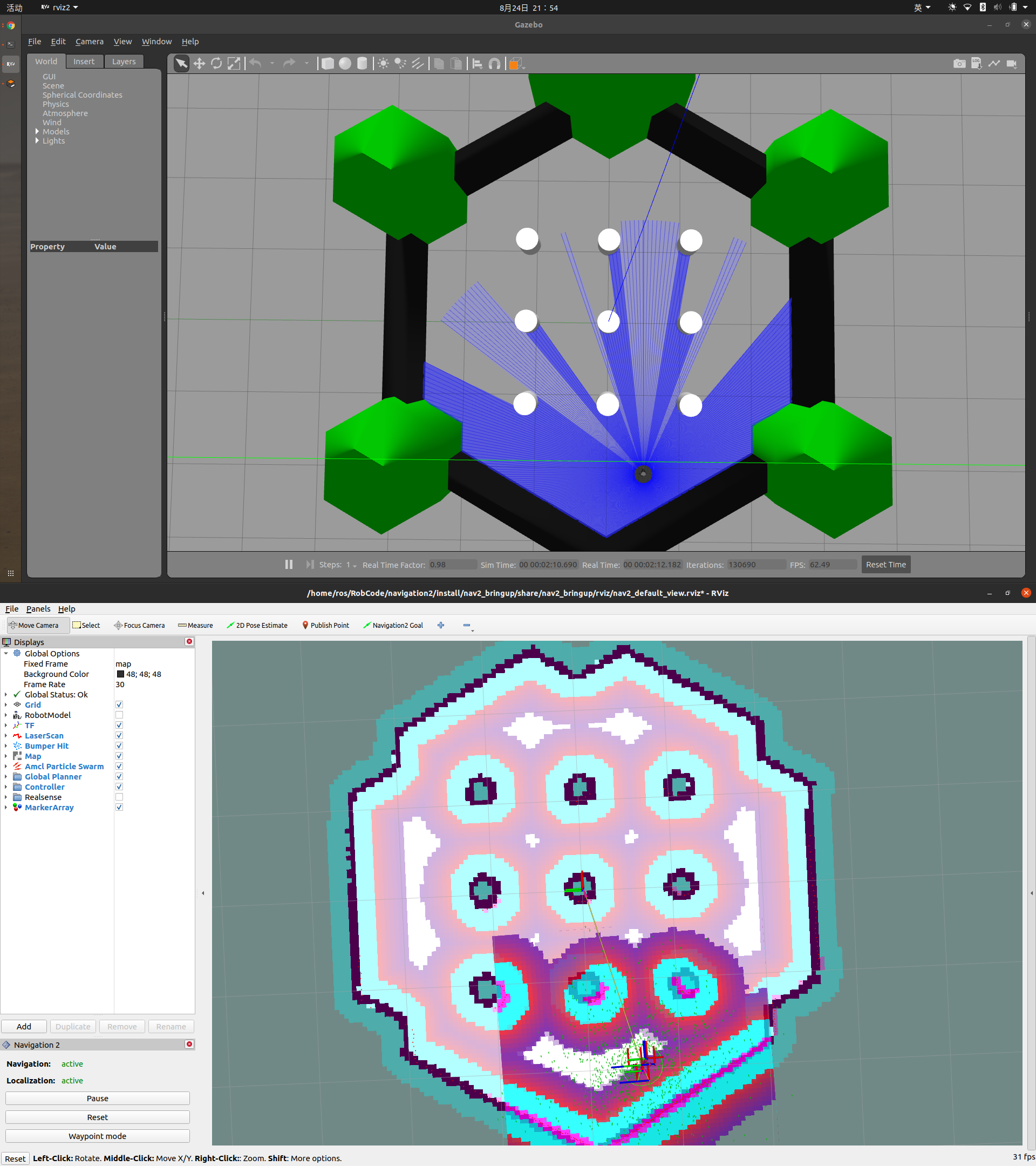Pause the Gazebo simulation
Viewport: 1036px width, 1166px height.
click(289, 564)
